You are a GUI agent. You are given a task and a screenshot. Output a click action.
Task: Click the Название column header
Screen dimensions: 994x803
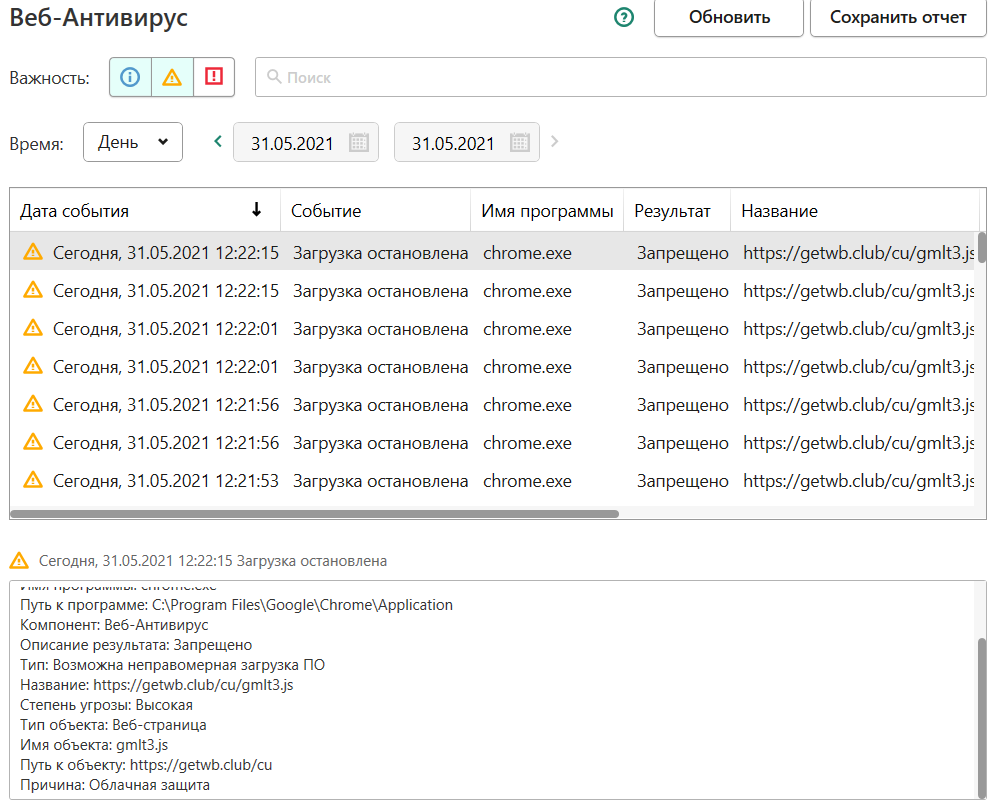779,211
